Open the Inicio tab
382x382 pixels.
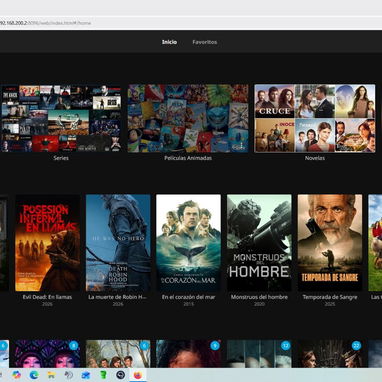(169, 42)
